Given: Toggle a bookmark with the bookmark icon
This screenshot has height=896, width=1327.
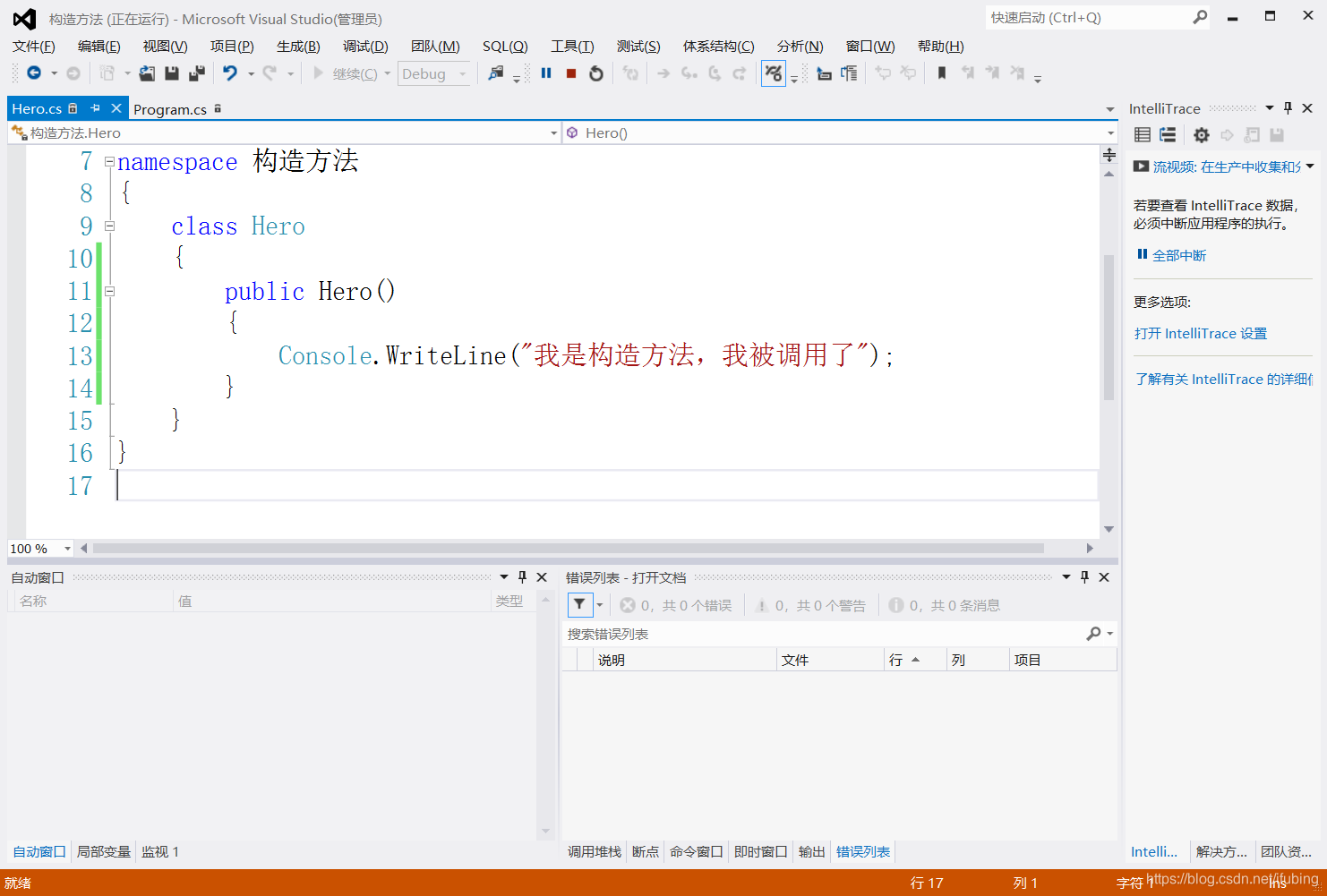Looking at the screenshot, I should pos(941,73).
